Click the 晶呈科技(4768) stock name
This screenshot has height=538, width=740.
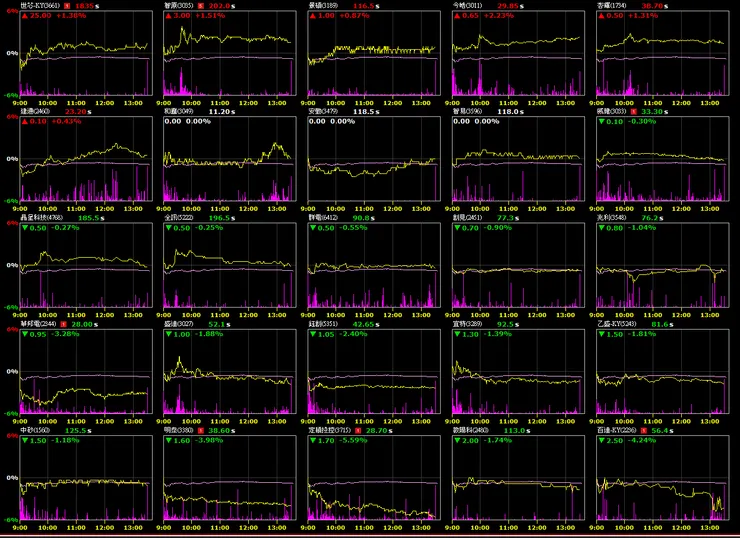tap(42, 218)
